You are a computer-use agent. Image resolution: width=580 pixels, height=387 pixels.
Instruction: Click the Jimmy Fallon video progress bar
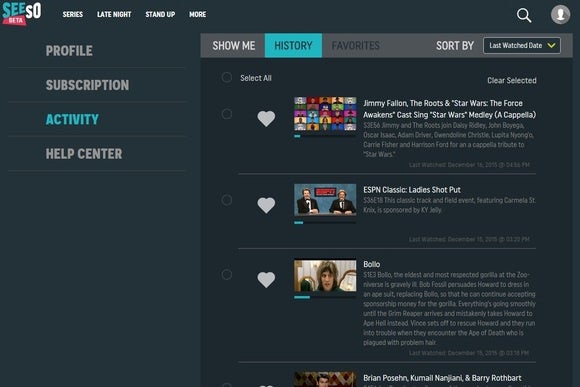[325, 136]
